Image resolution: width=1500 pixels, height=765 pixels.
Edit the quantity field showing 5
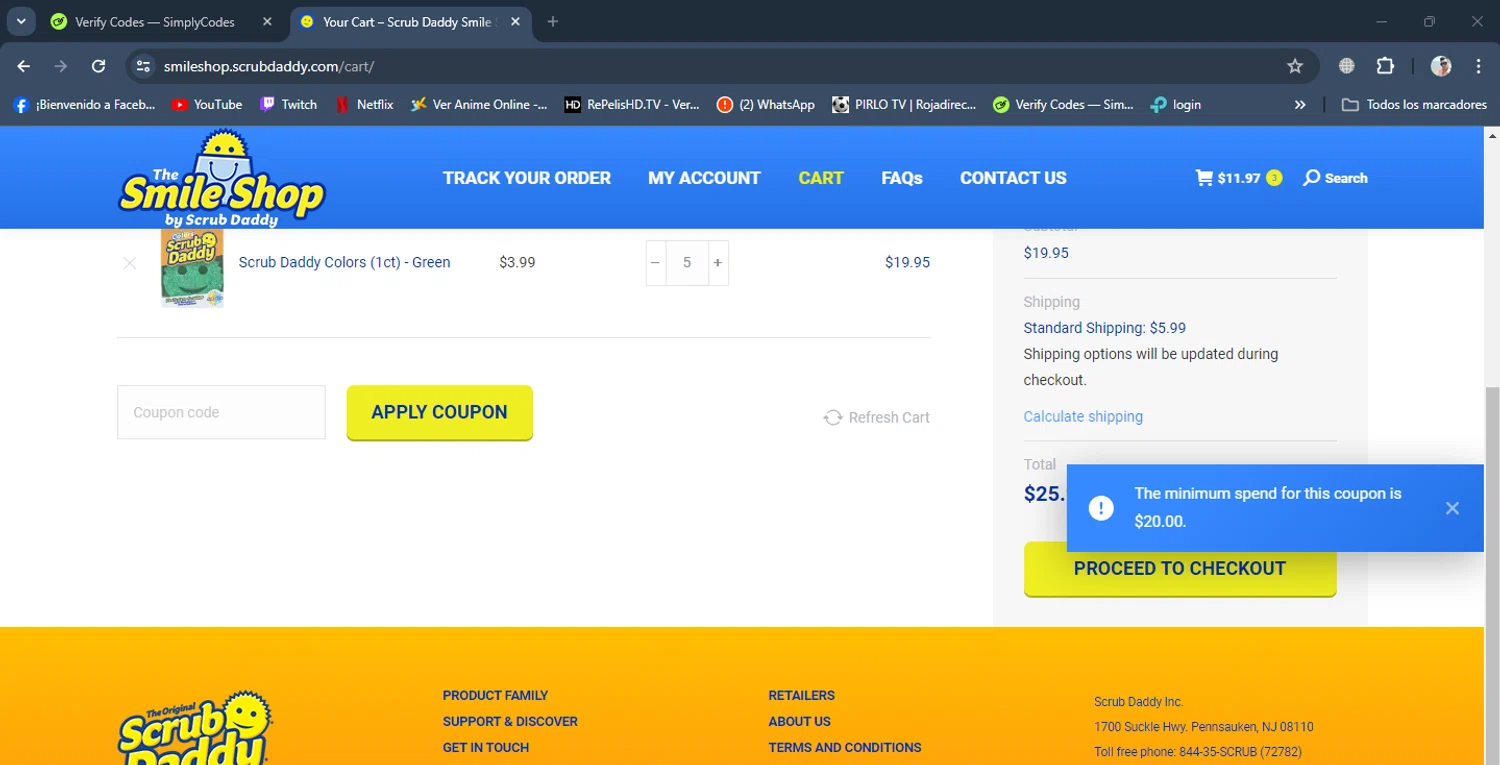tap(687, 263)
